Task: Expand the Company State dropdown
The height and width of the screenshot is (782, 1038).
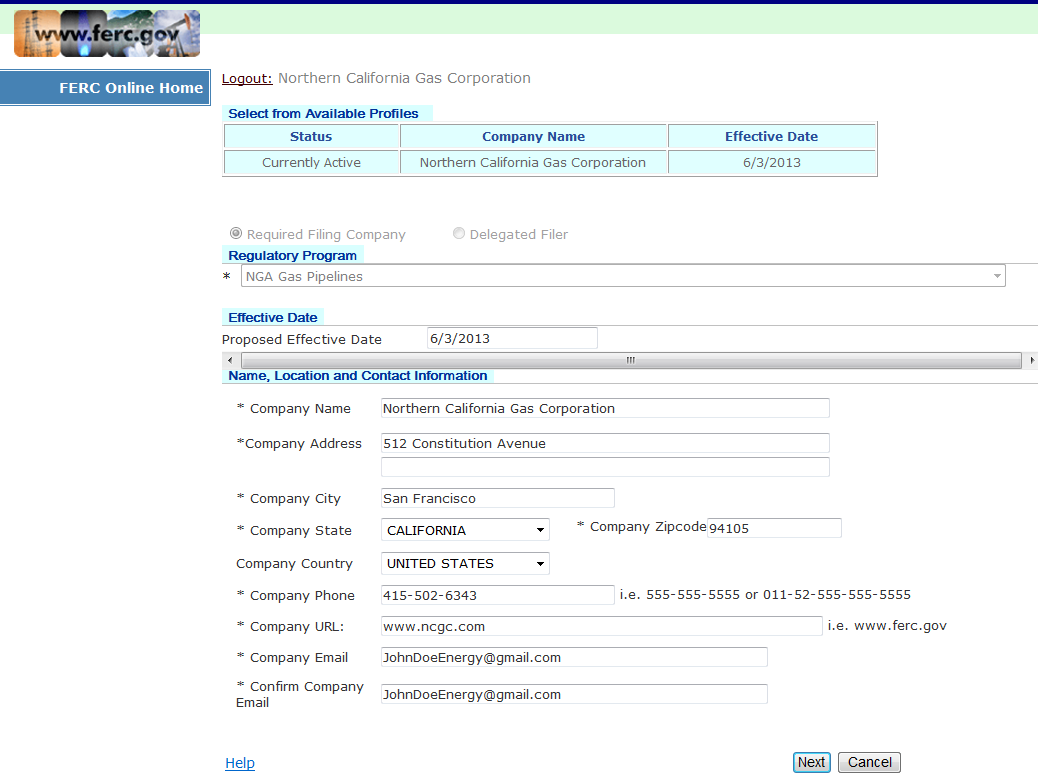Action: 465,530
